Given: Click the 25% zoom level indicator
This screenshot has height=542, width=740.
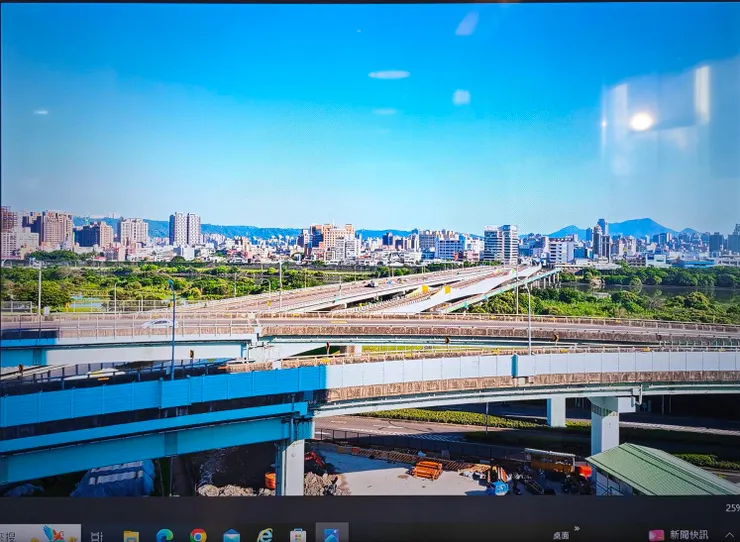Looking at the screenshot, I should (x=732, y=508).
